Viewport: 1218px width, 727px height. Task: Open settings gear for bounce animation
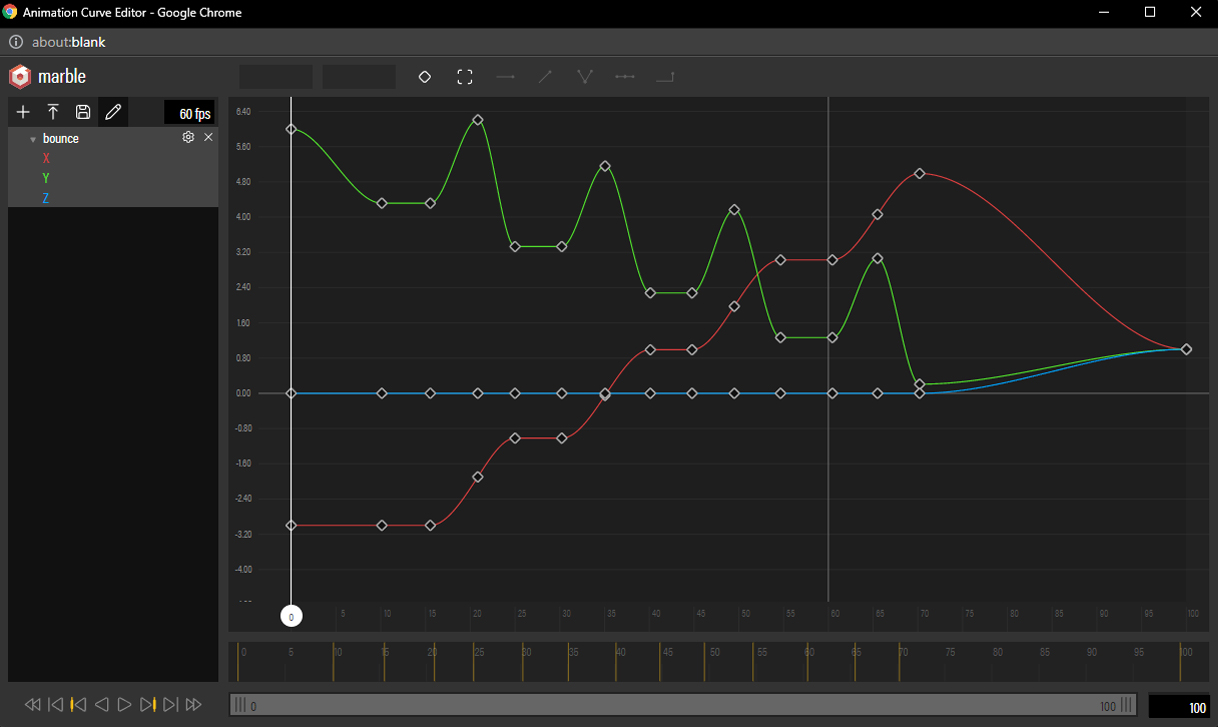click(188, 137)
